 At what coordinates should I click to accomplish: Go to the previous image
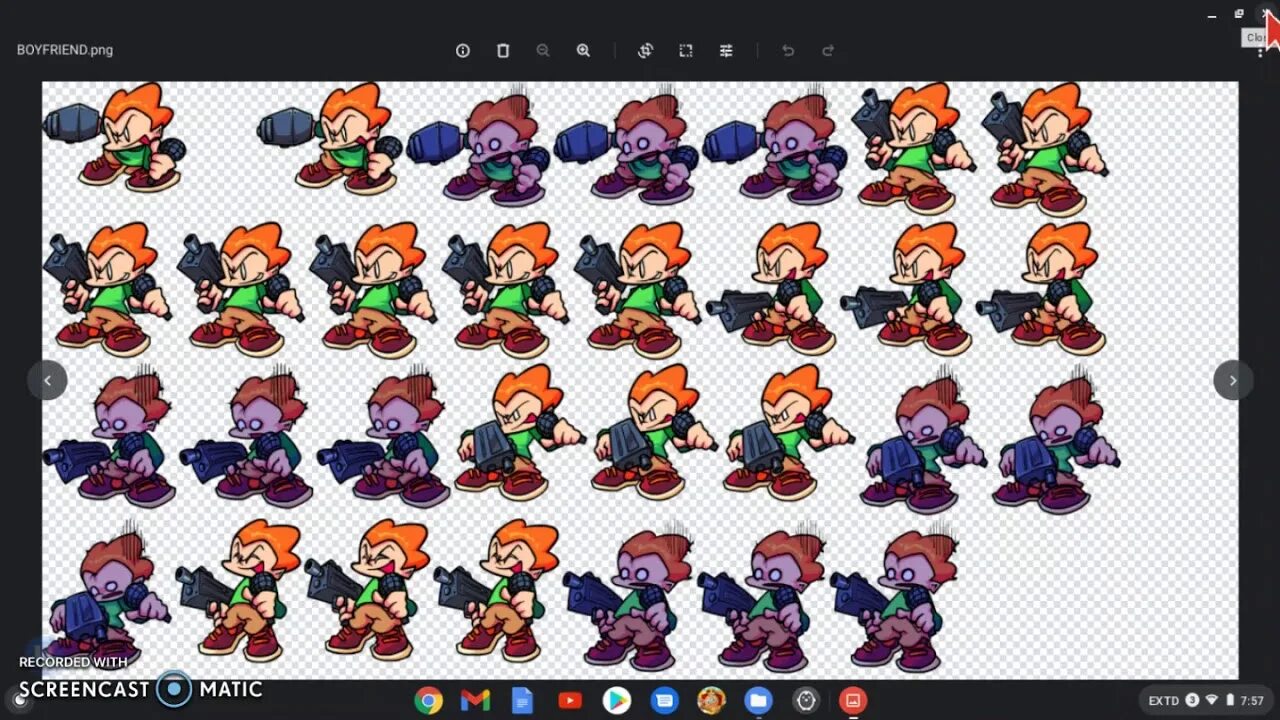click(47, 380)
